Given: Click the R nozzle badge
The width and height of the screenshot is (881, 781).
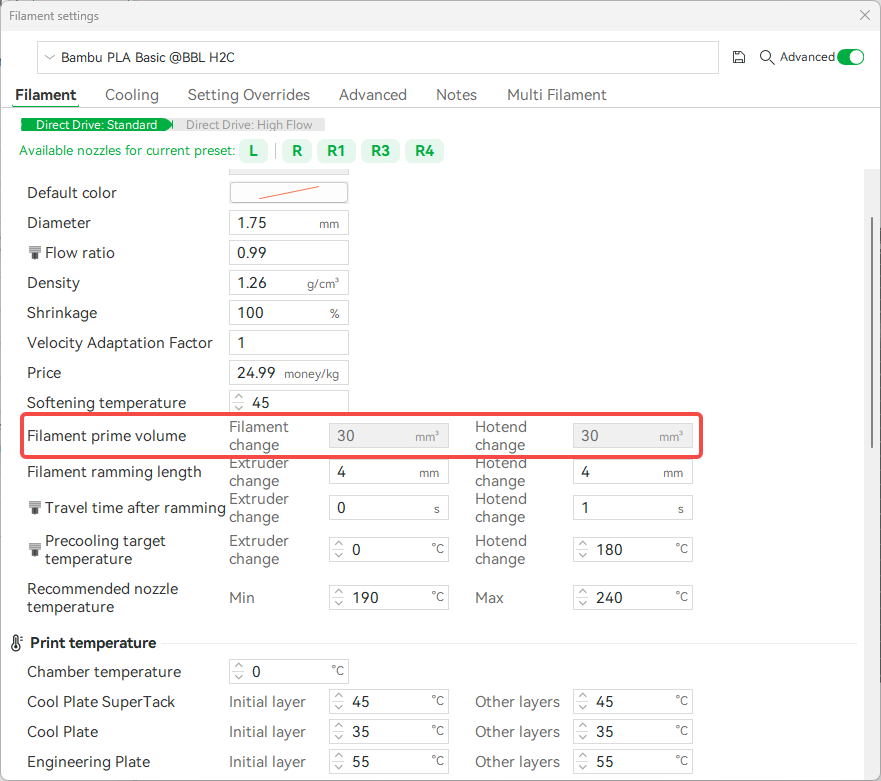Looking at the screenshot, I should click(297, 151).
